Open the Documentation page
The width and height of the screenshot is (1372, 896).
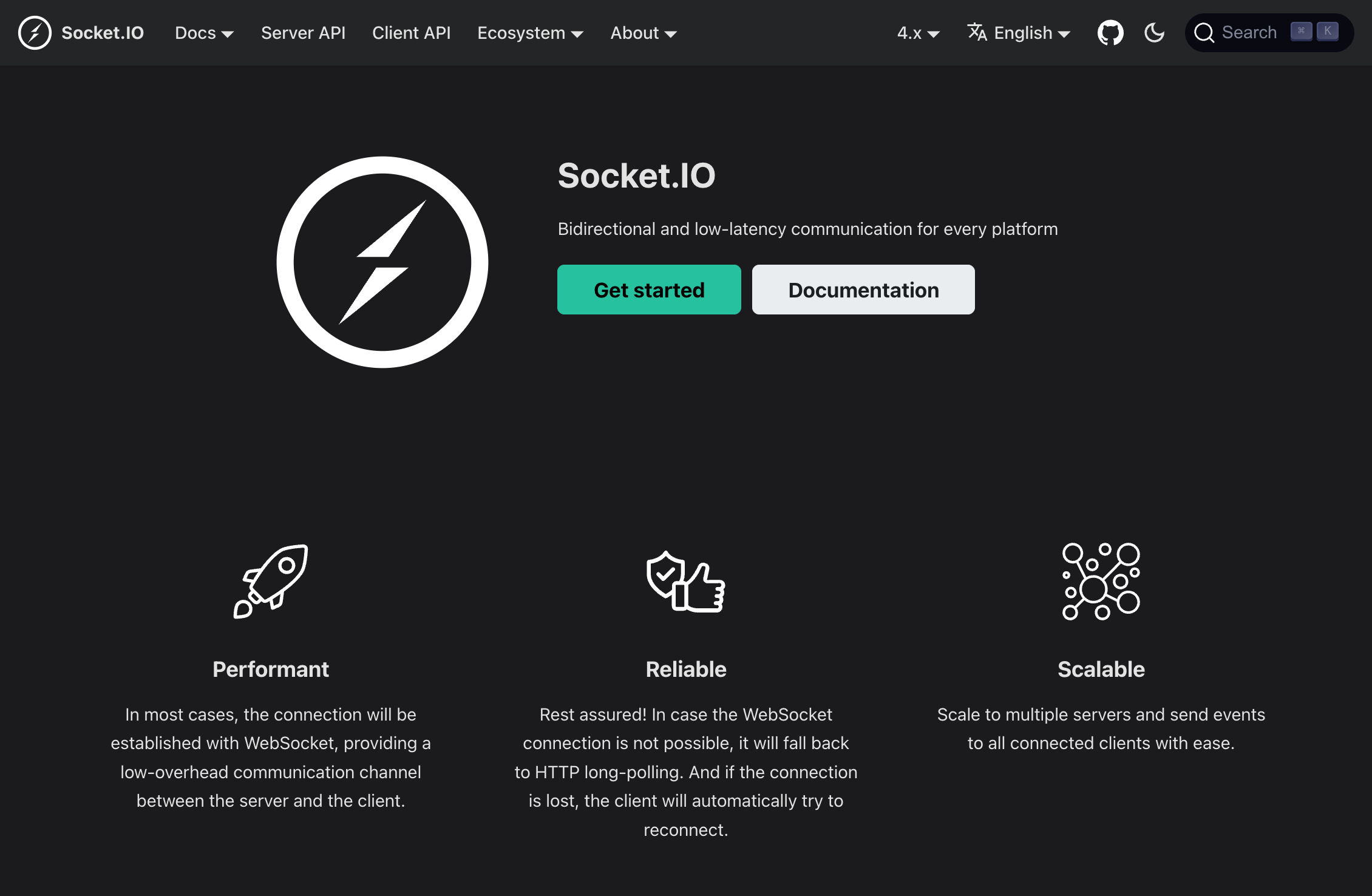[863, 290]
